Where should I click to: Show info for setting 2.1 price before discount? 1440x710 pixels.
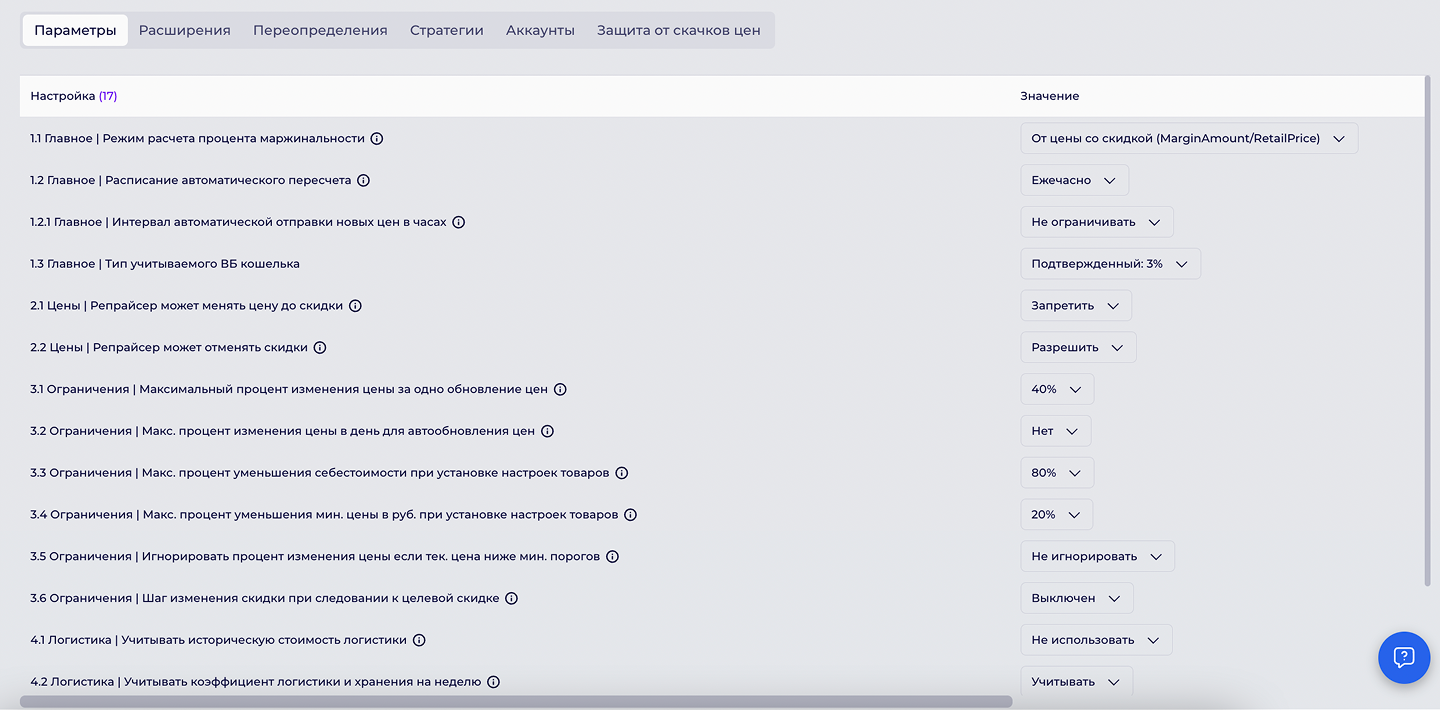point(355,306)
